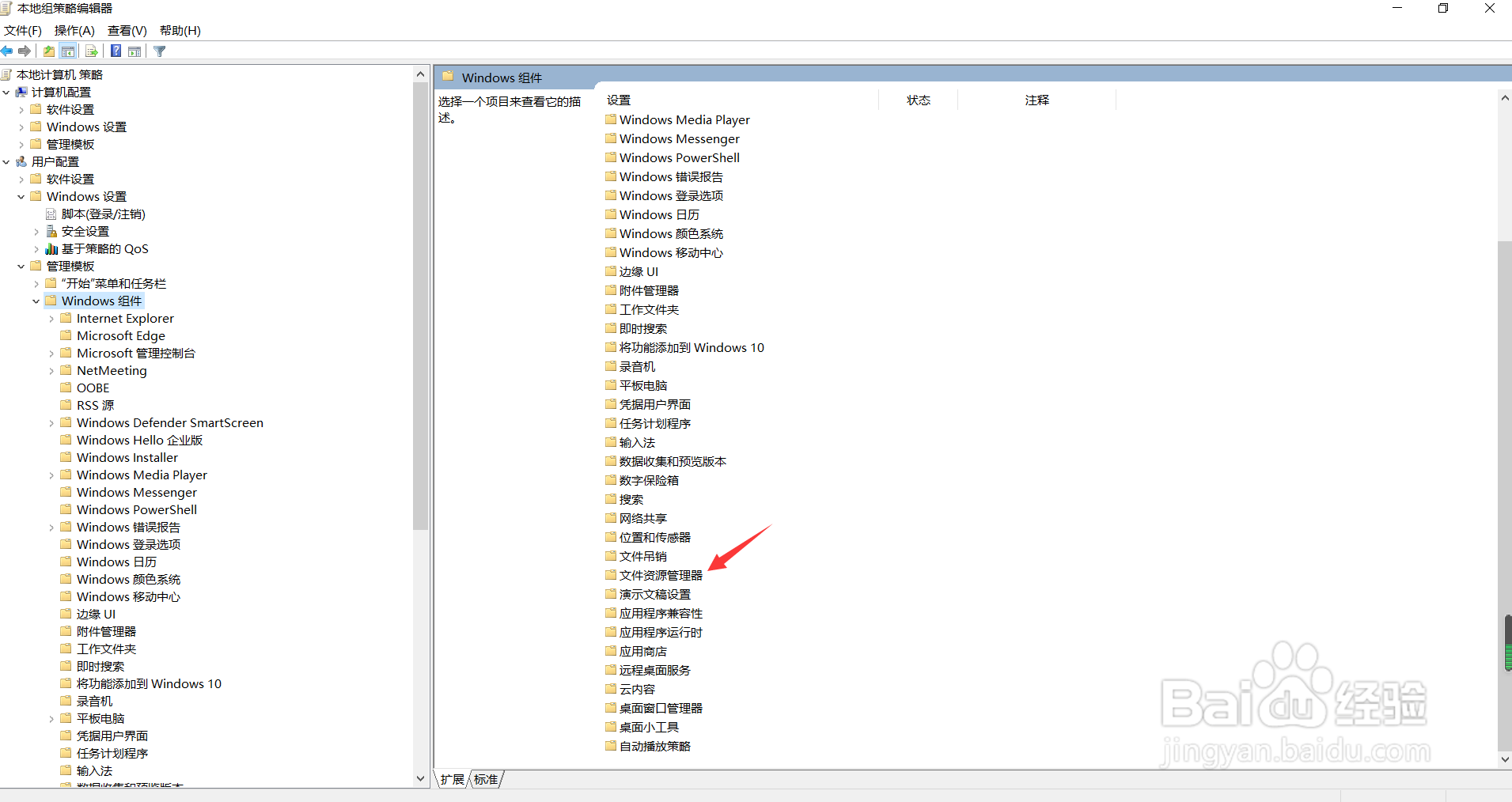The width and height of the screenshot is (1512, 802).
Task: Select 桌面窗口管理器 in settings list
Action: 661,709
